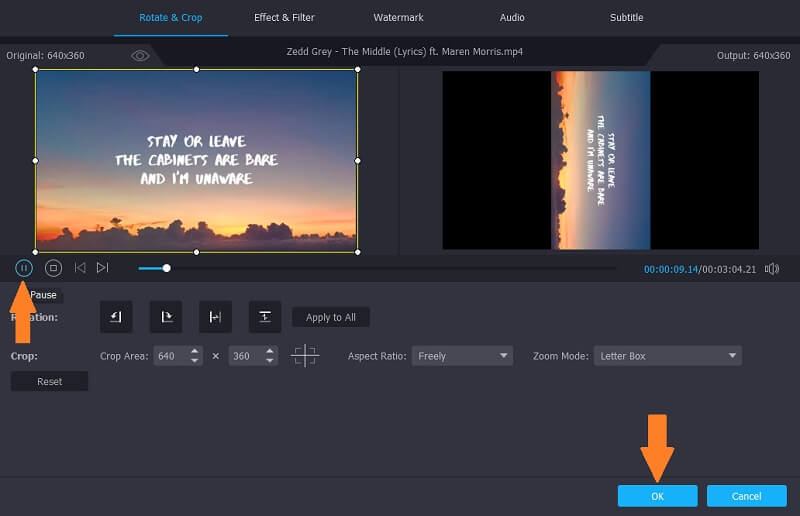Mute audio with the volume icon
Viewport: 800px width, 516px height.
[772, 268]
